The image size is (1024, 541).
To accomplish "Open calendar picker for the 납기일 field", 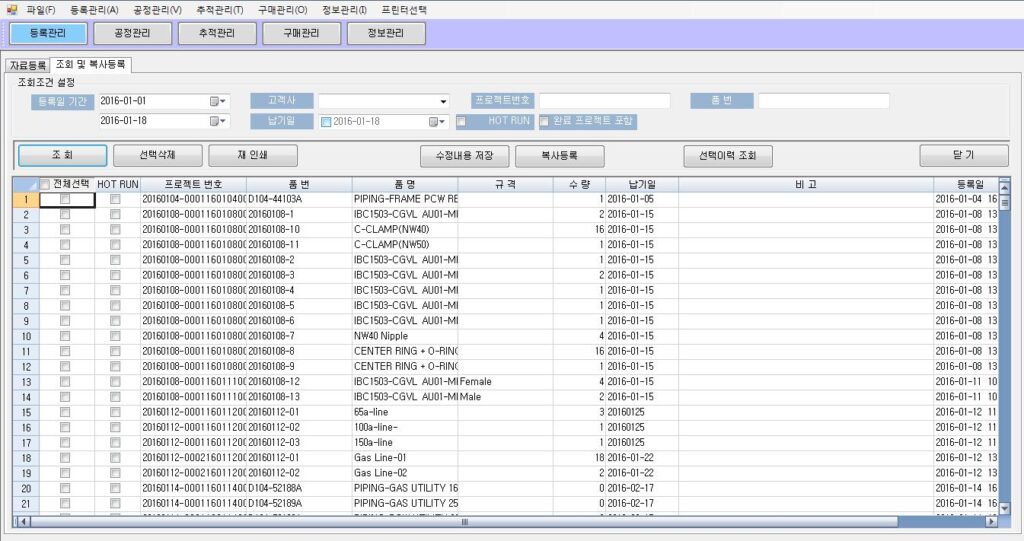I will 437,122.
